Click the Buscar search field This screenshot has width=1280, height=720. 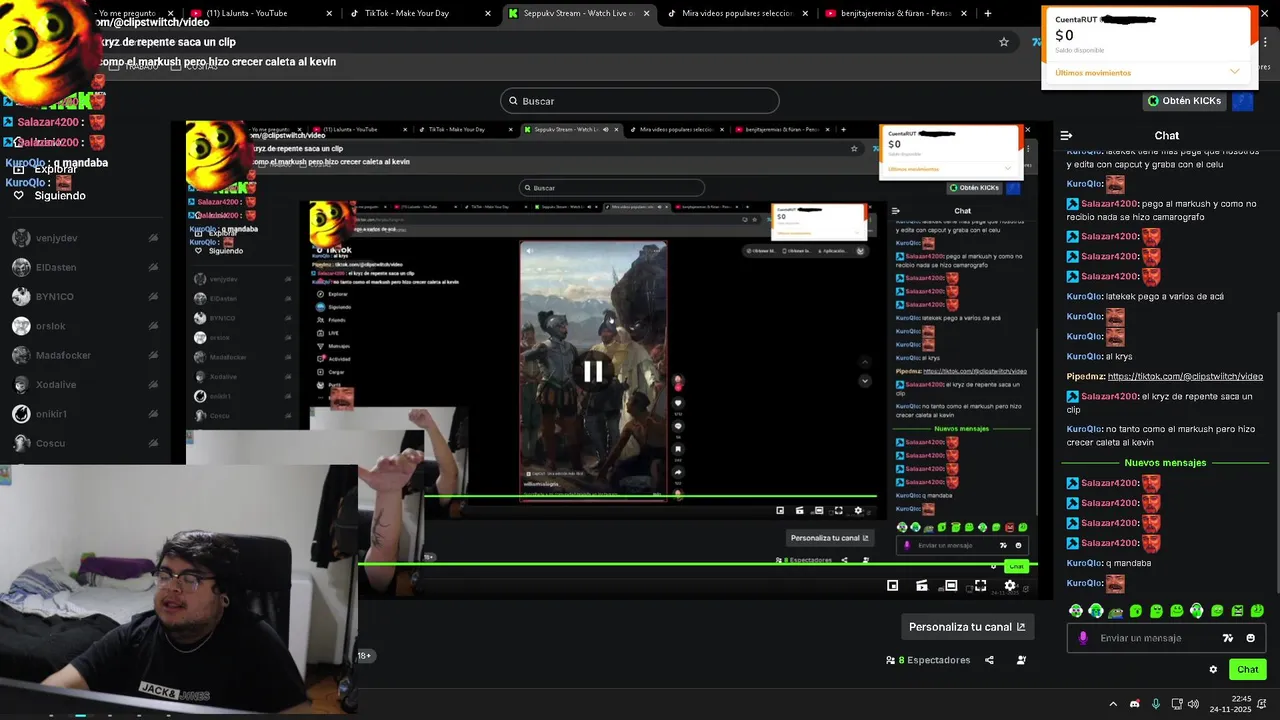[640, 101]
